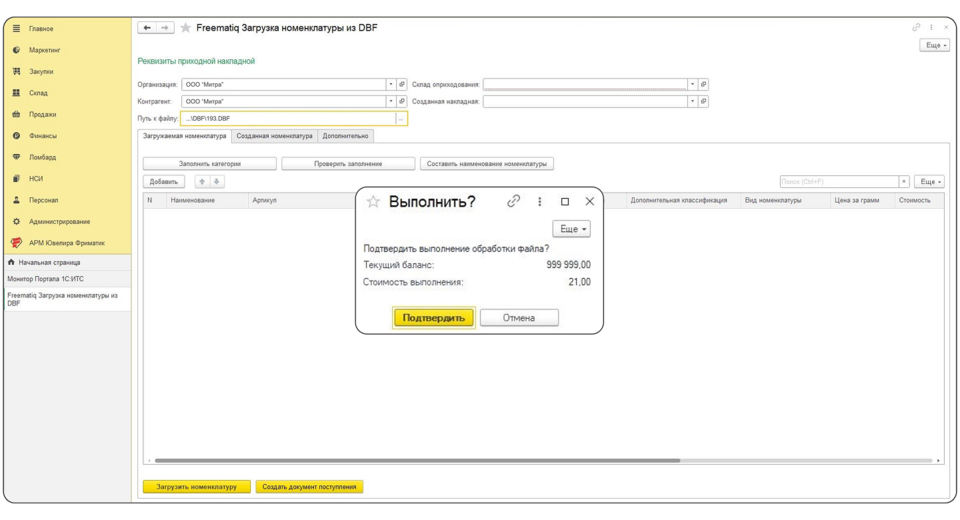The width and height of the screenshot is (960, 520).
Task: Go to the Склад section
Action: (x=38, y=93)
